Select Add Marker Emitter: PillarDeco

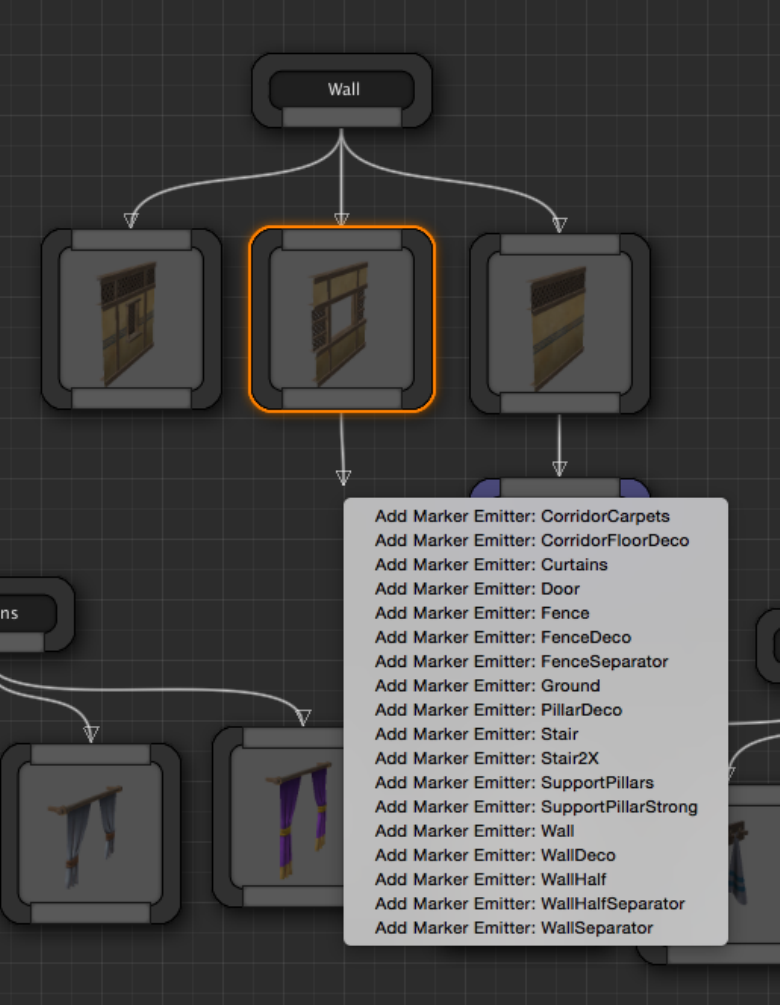pyautogui.click(x=535, y=710)
